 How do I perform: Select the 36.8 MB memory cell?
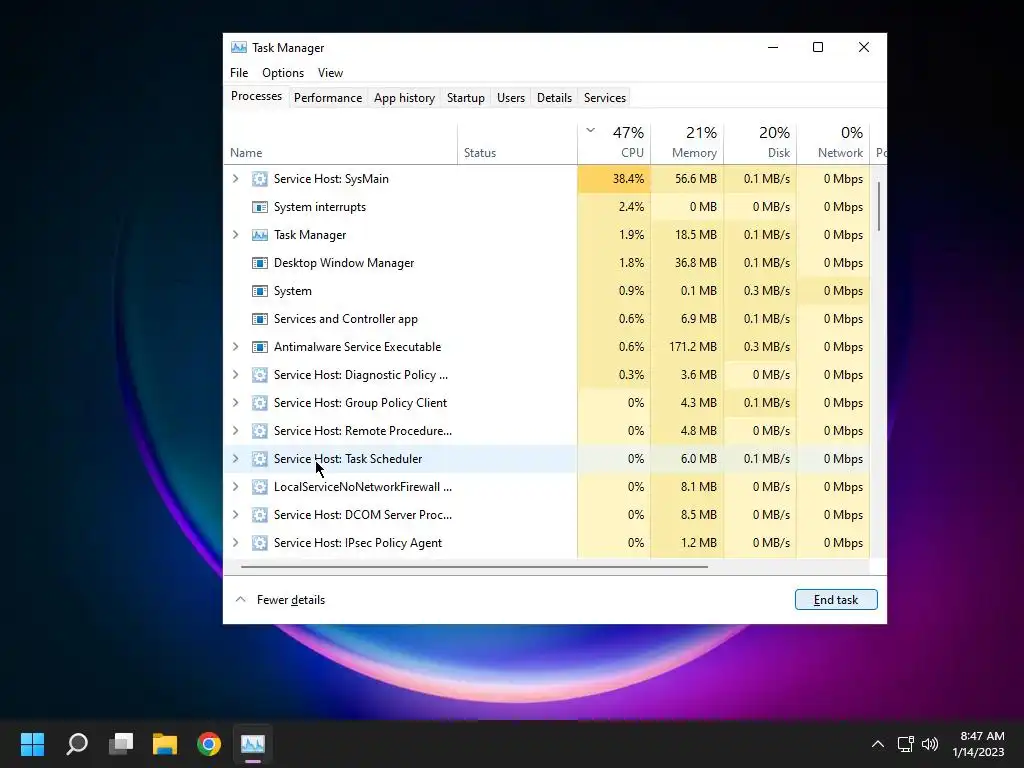(688, 263)
